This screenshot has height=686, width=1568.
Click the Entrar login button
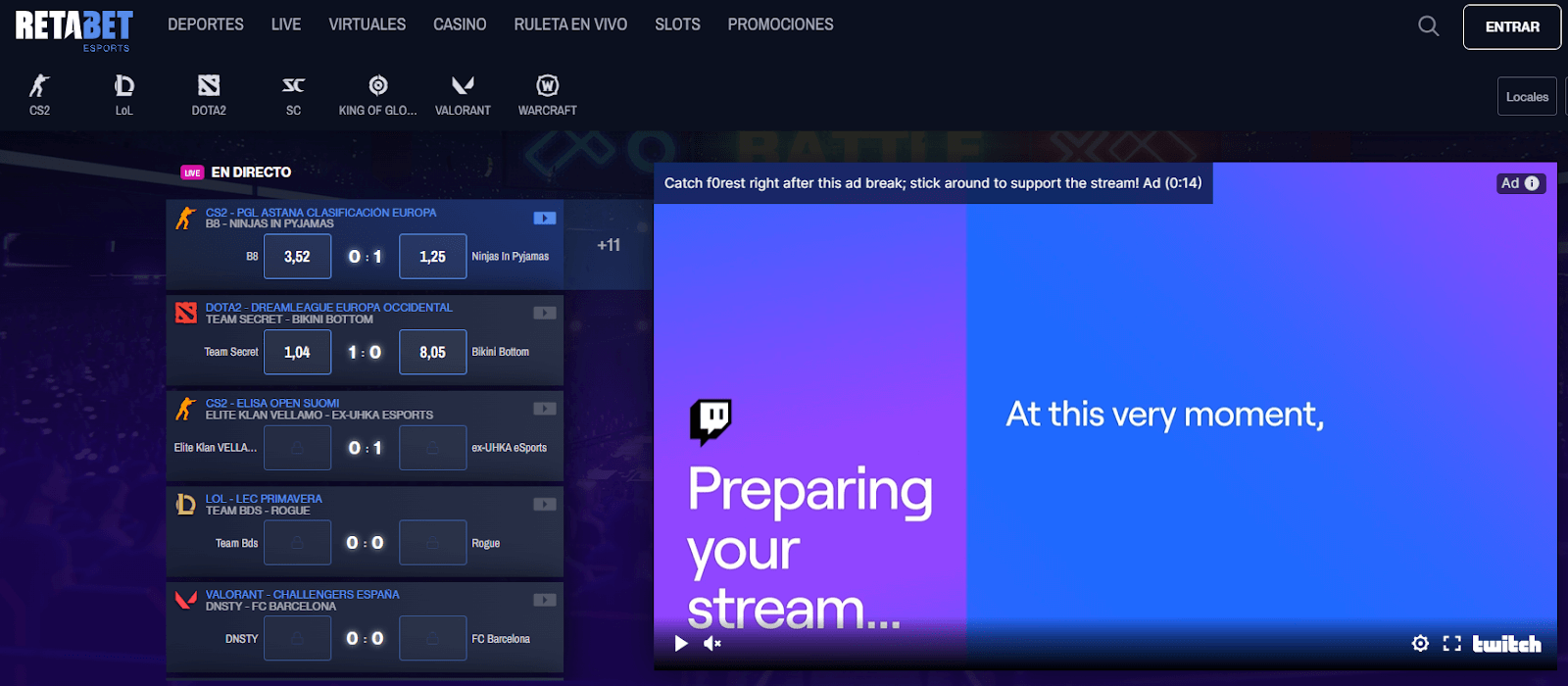click(1512, 27)
